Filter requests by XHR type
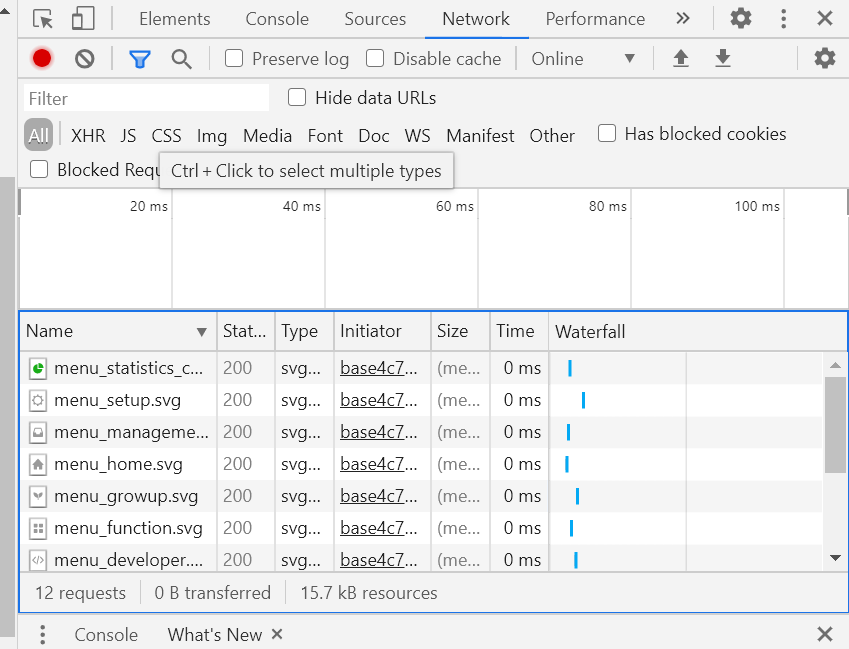Image resolution: width=849 pixels, height=649 pixels. click(88, 136)
